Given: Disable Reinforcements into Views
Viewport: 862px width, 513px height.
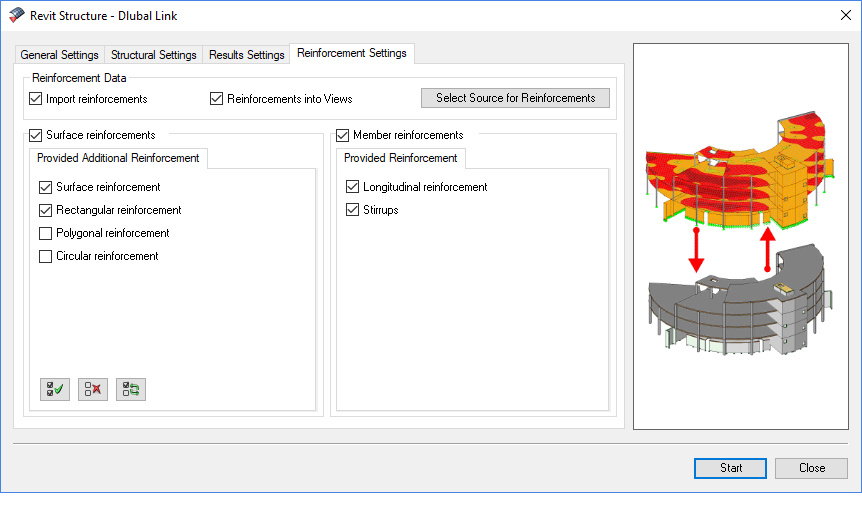Looking at the screenshot, I should (x=217, y=99).
